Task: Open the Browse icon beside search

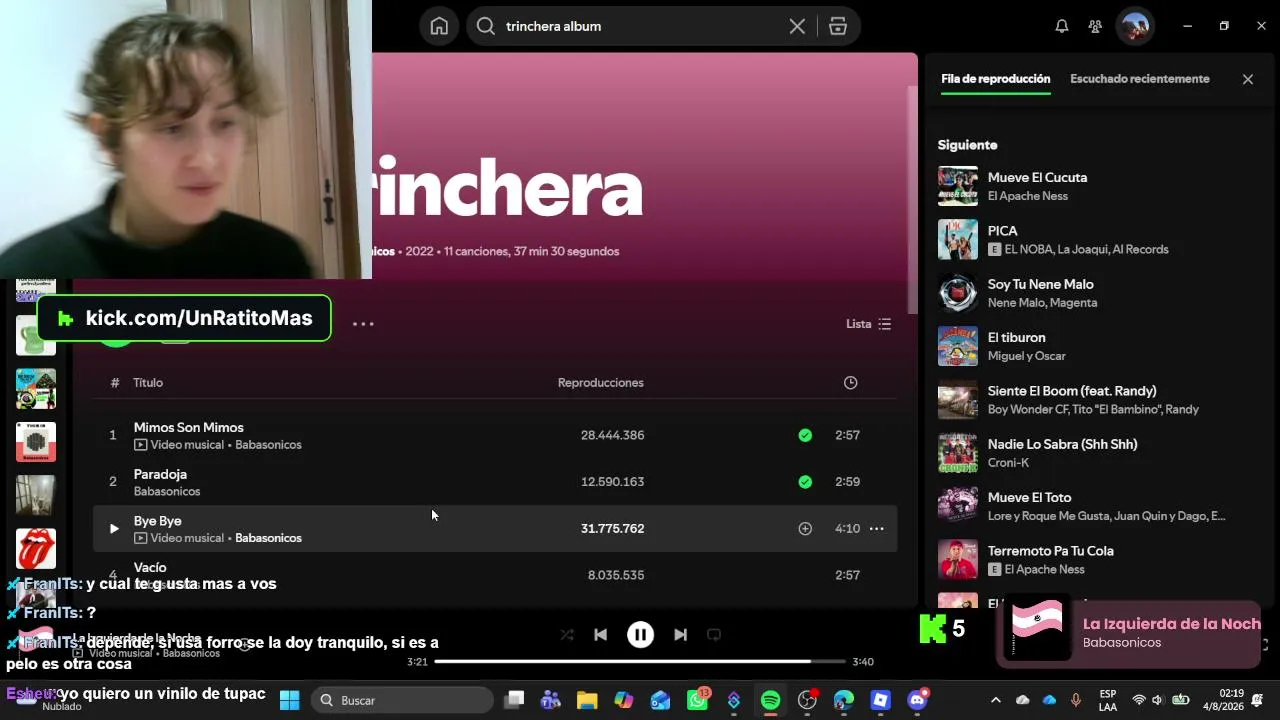Action: pyautogui.click(x=838, y=26)
